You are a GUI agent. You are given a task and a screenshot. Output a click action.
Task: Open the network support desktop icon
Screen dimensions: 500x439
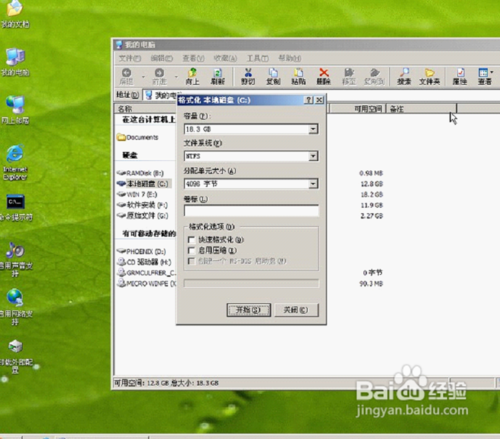click(x=15, y=307)
